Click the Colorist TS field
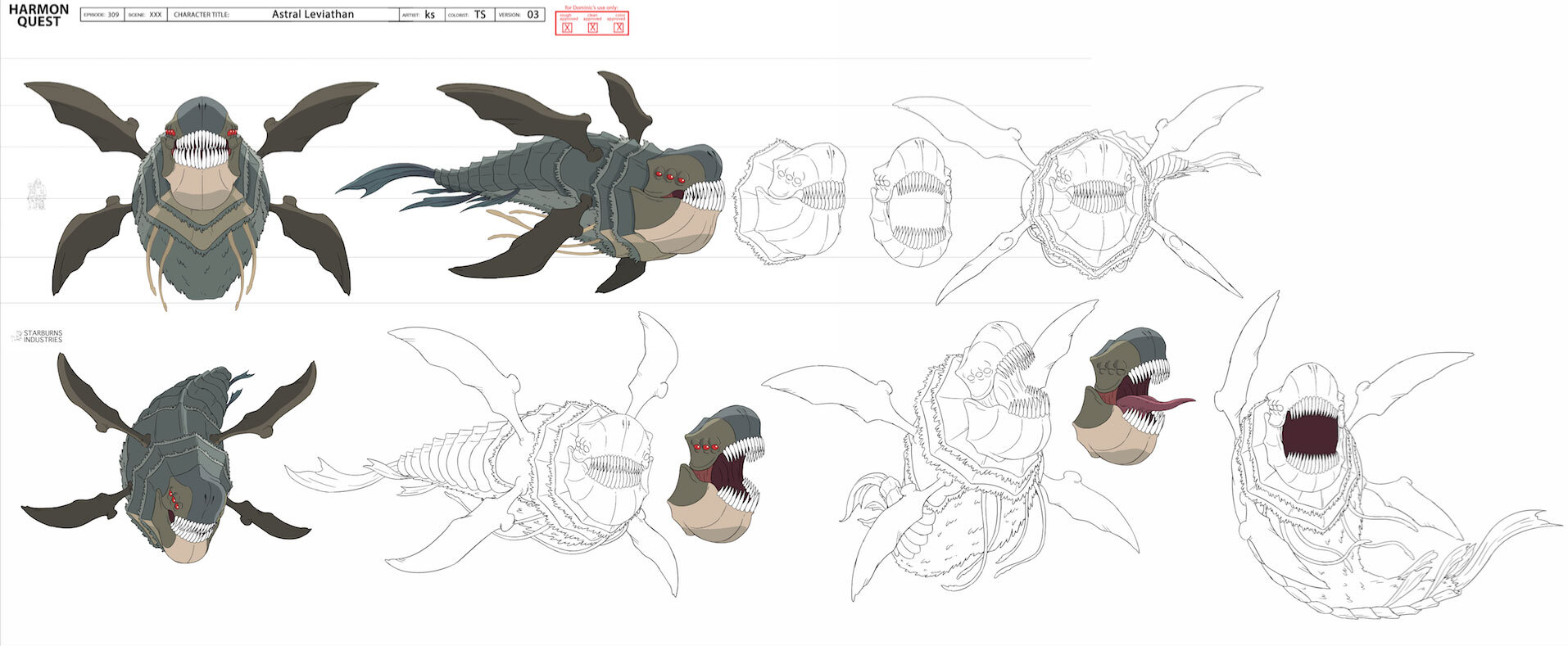 click(x=469, y=15)
